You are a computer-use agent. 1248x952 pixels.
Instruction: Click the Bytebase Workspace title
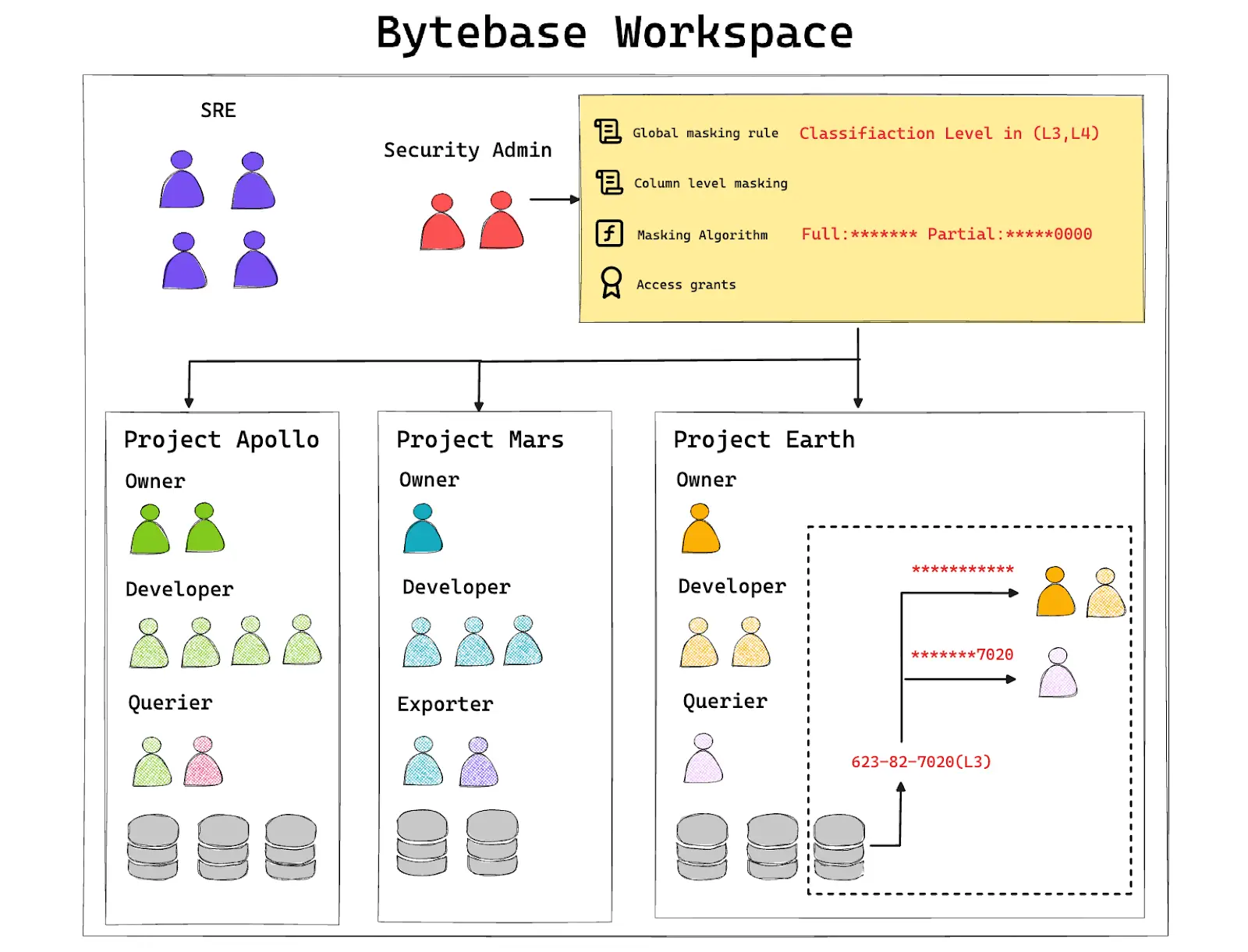[615, 33]
